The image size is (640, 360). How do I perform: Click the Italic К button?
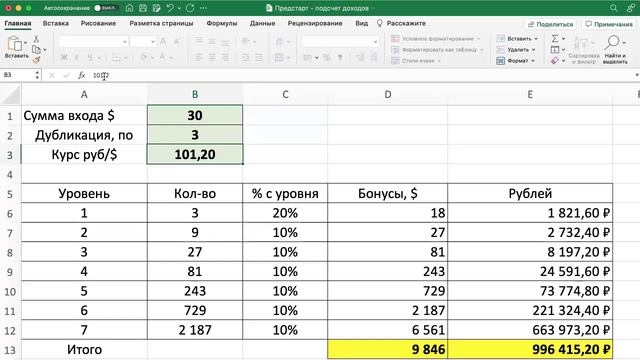tap(76, 58)
